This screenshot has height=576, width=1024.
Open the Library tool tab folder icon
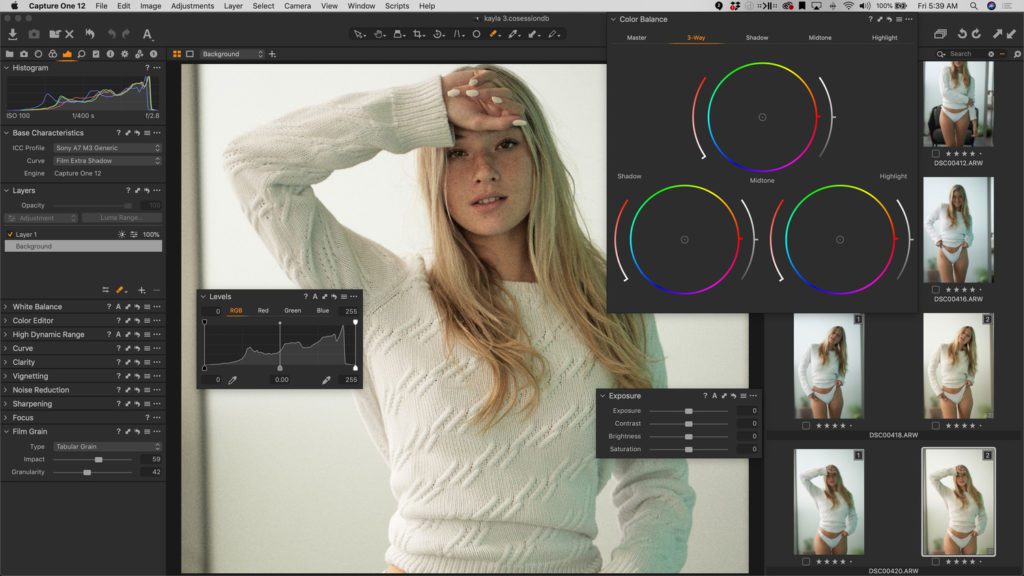[10, 54]
